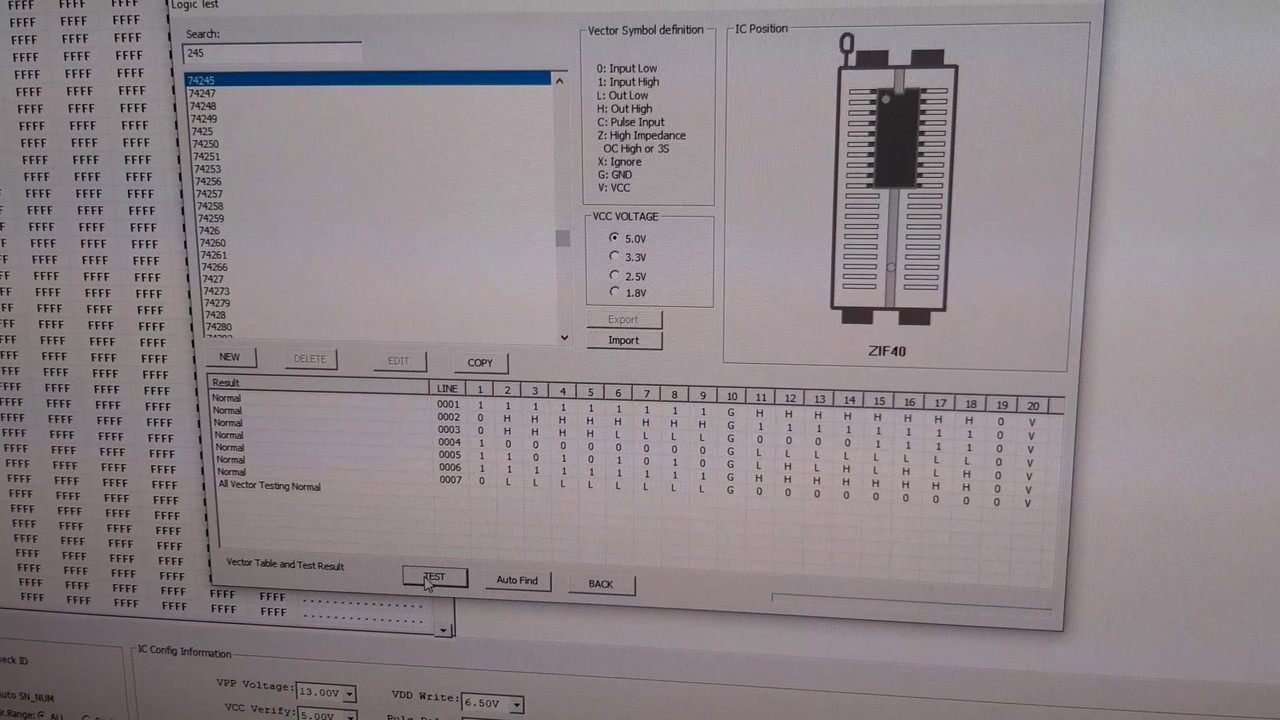Click the COPY button
This screenshot has height=720, width=1280.
tap(480, 363)
